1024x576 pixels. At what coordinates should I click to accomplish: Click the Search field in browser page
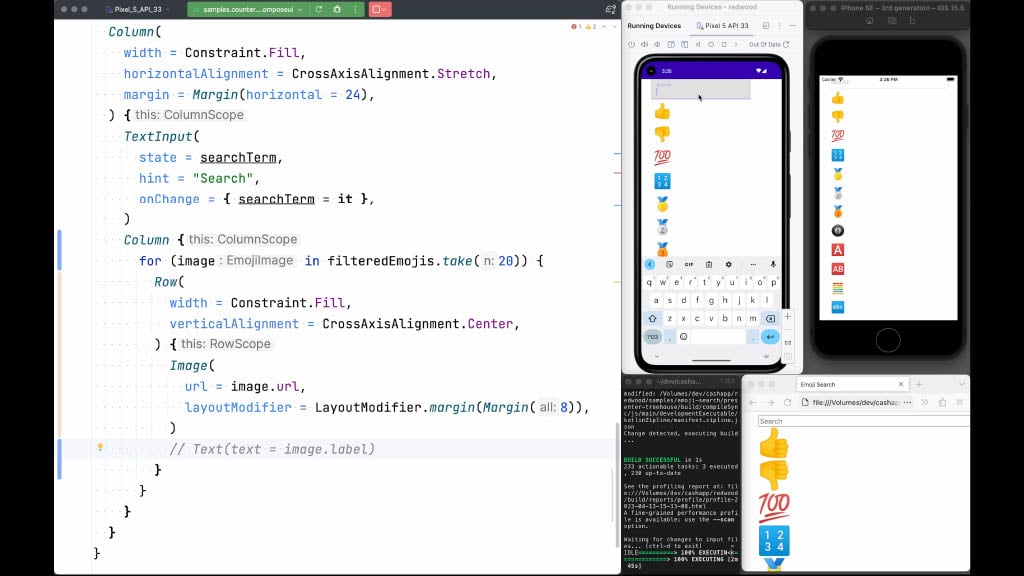tap(863, 421)
